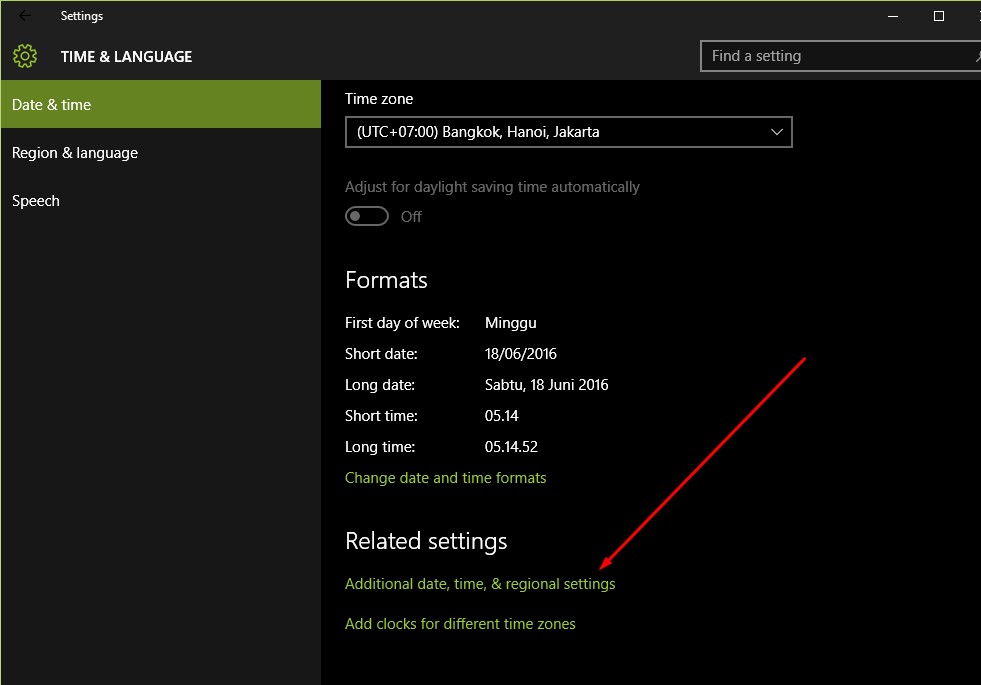Open the Speech settings page
981x685 pixels.
click(36, 200)
